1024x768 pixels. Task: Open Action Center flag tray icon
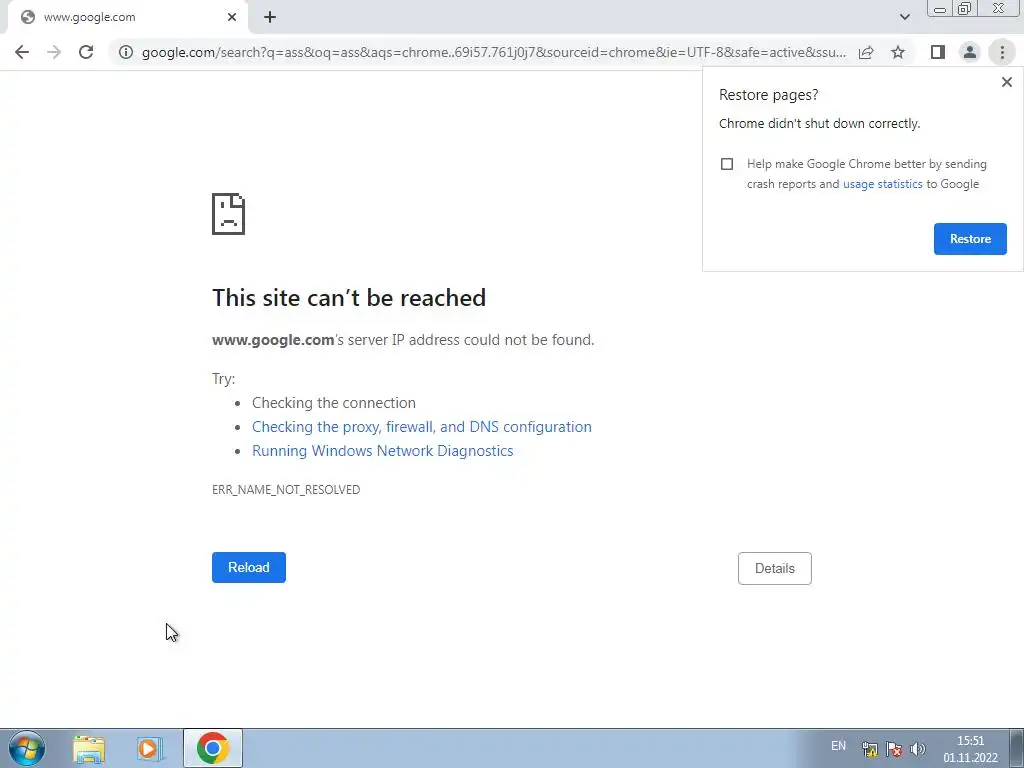pyautogui.click(x=894, y=749)
